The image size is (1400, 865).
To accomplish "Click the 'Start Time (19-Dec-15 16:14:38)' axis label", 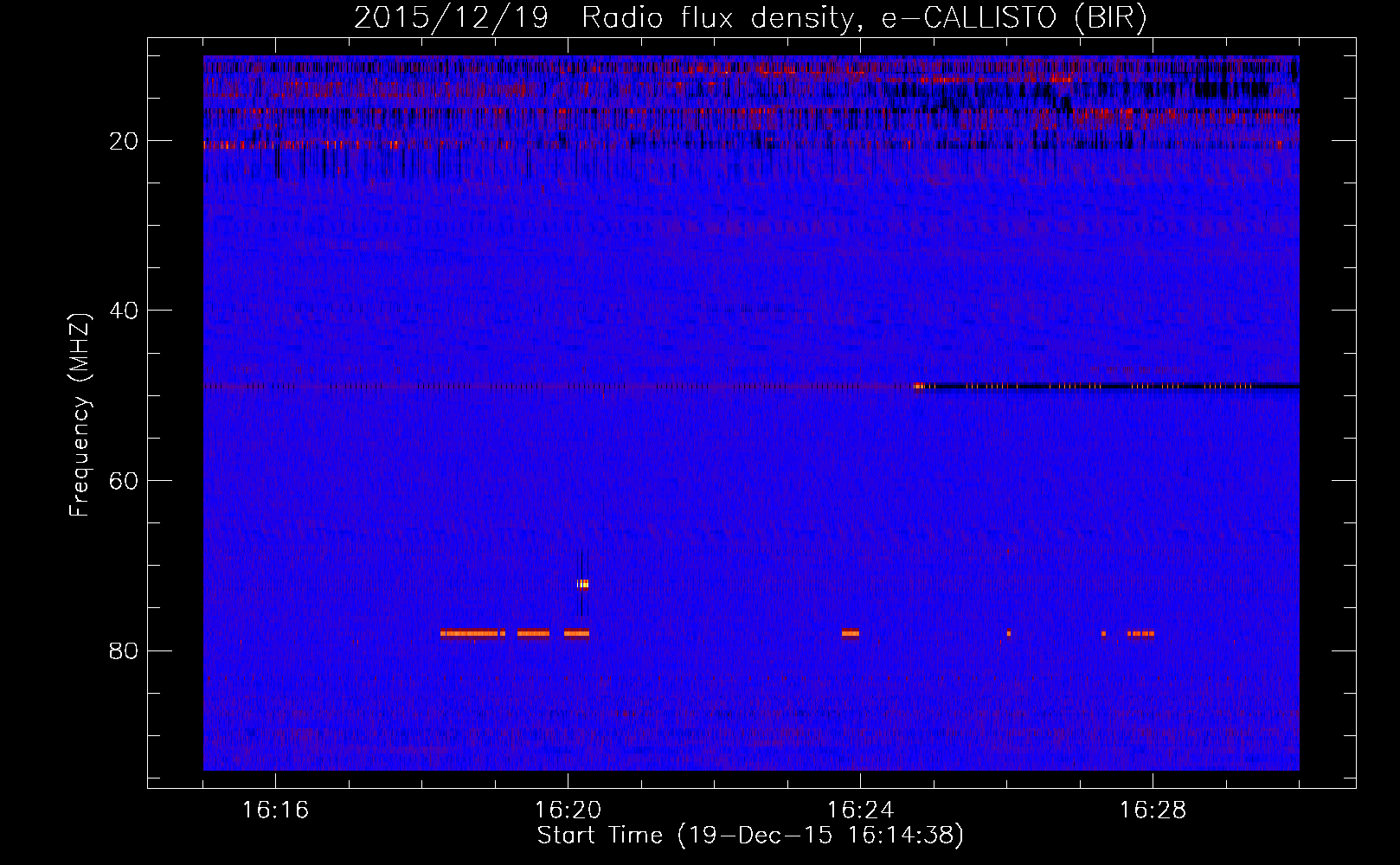I will point(750,836).
